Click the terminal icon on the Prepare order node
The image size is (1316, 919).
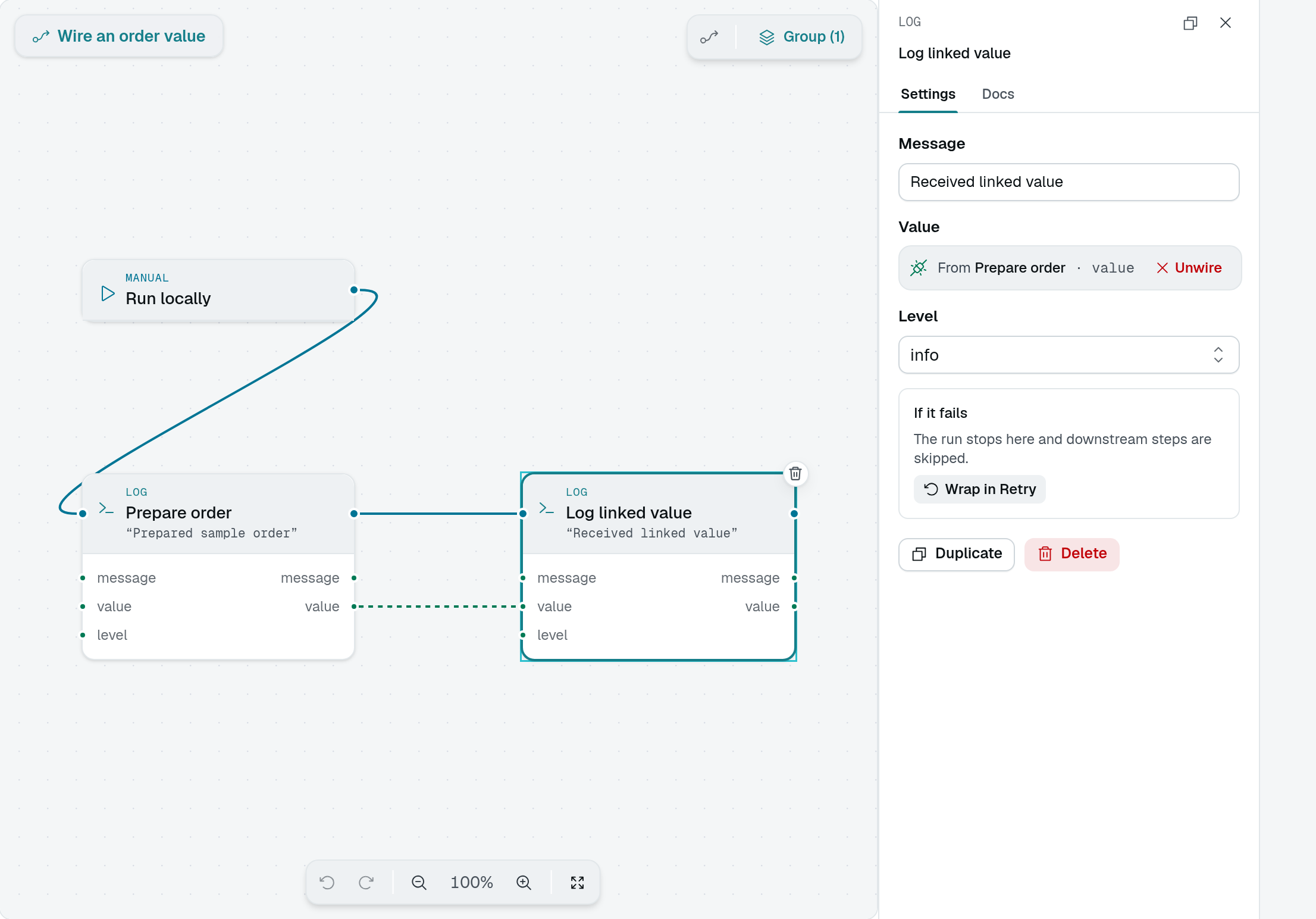tap(106, 508)
